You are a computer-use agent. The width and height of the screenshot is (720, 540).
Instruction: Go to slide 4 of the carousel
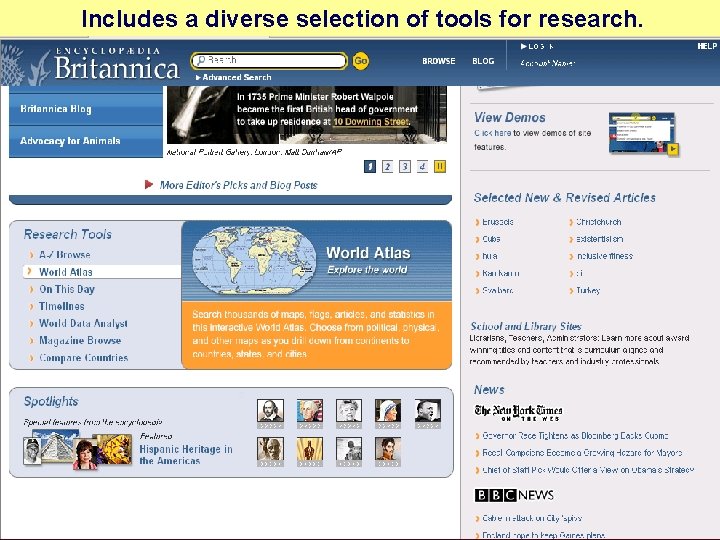click(x=422, y=166)
